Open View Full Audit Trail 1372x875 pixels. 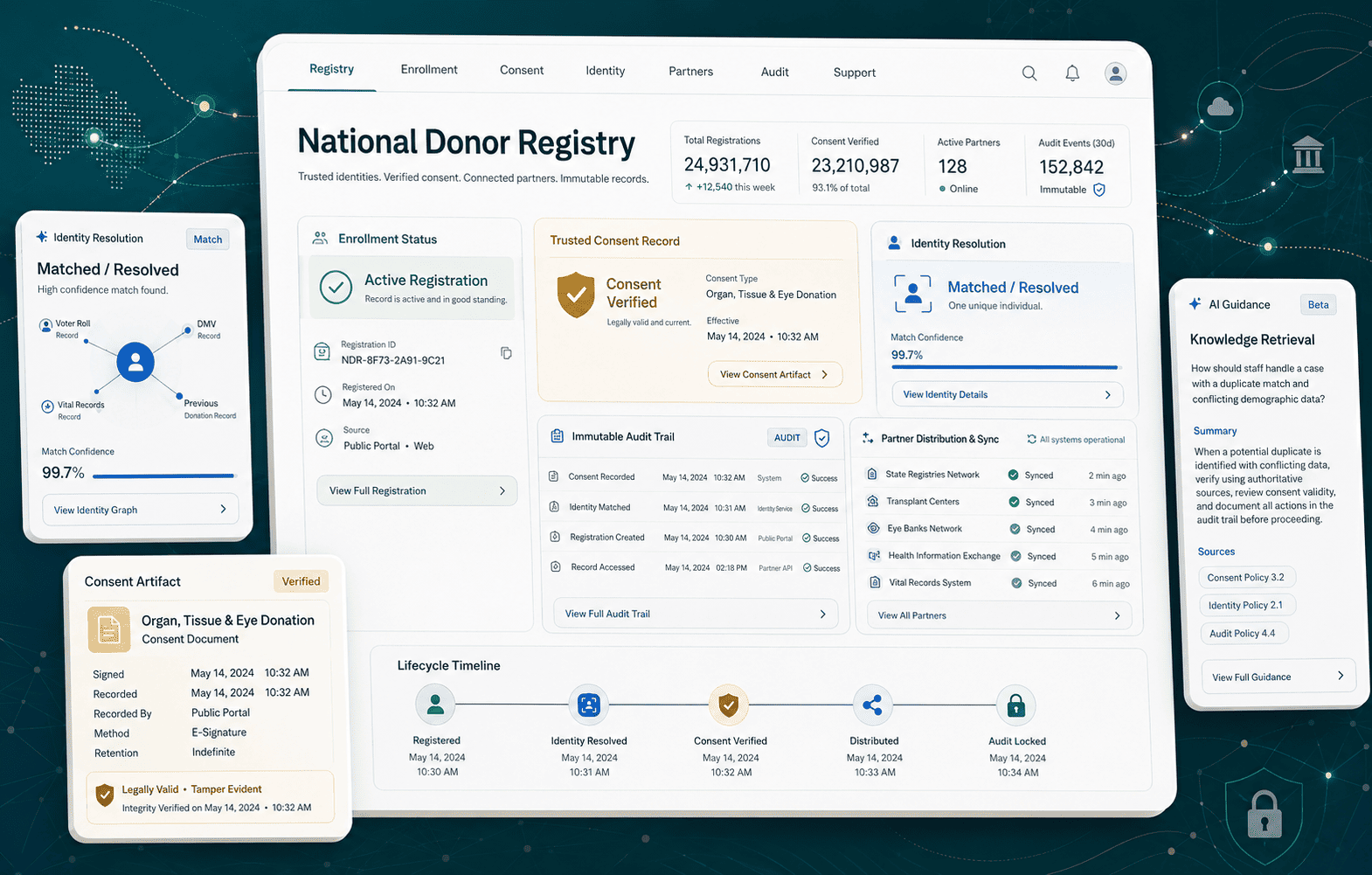(x=696, y=614)
